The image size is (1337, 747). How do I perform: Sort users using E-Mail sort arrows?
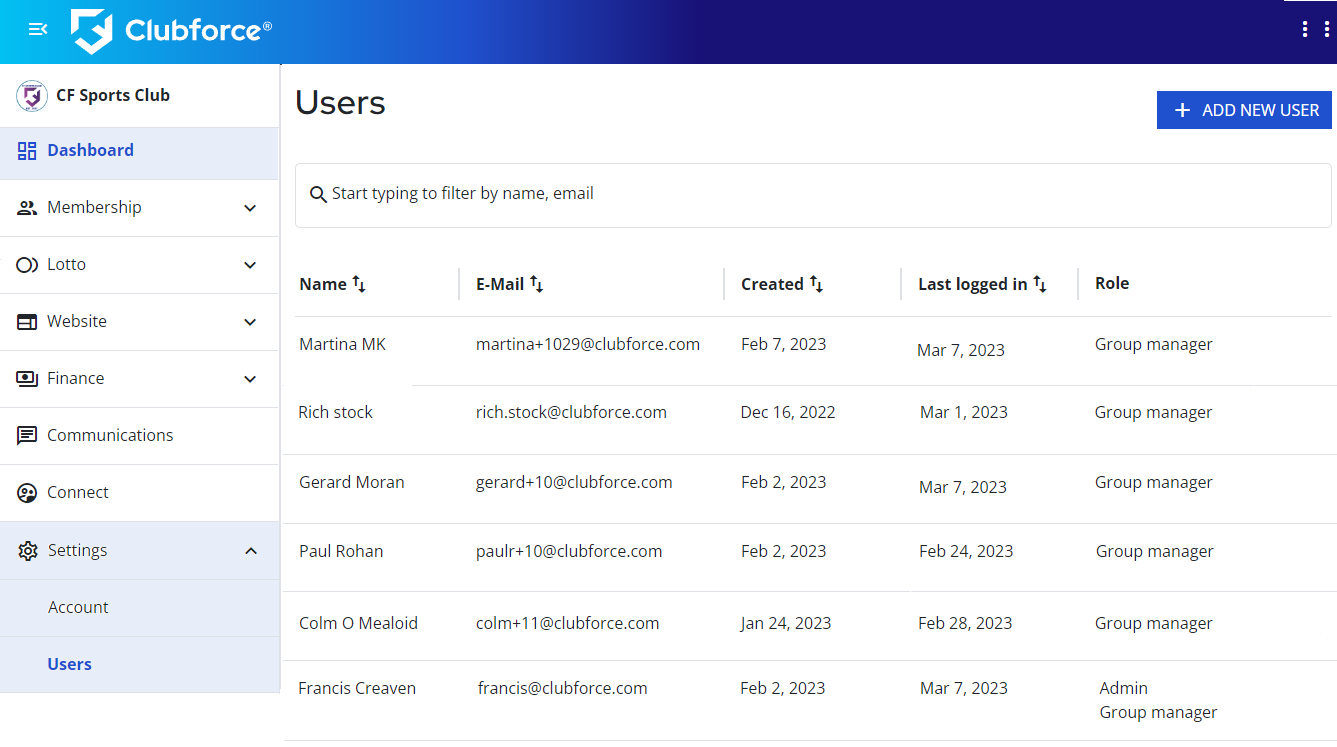pos(536,284)
